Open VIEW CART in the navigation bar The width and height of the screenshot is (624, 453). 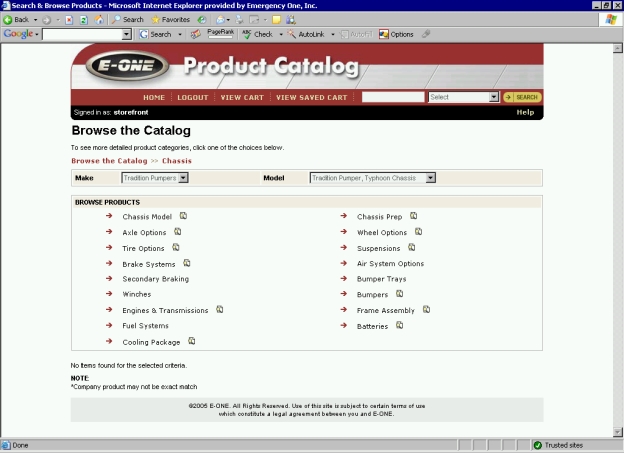coord(242,98)
